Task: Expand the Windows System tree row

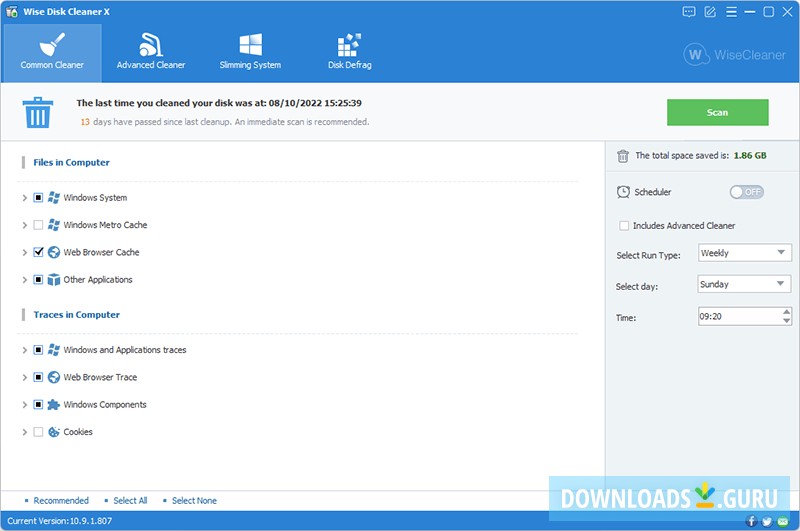Action: 24,198
